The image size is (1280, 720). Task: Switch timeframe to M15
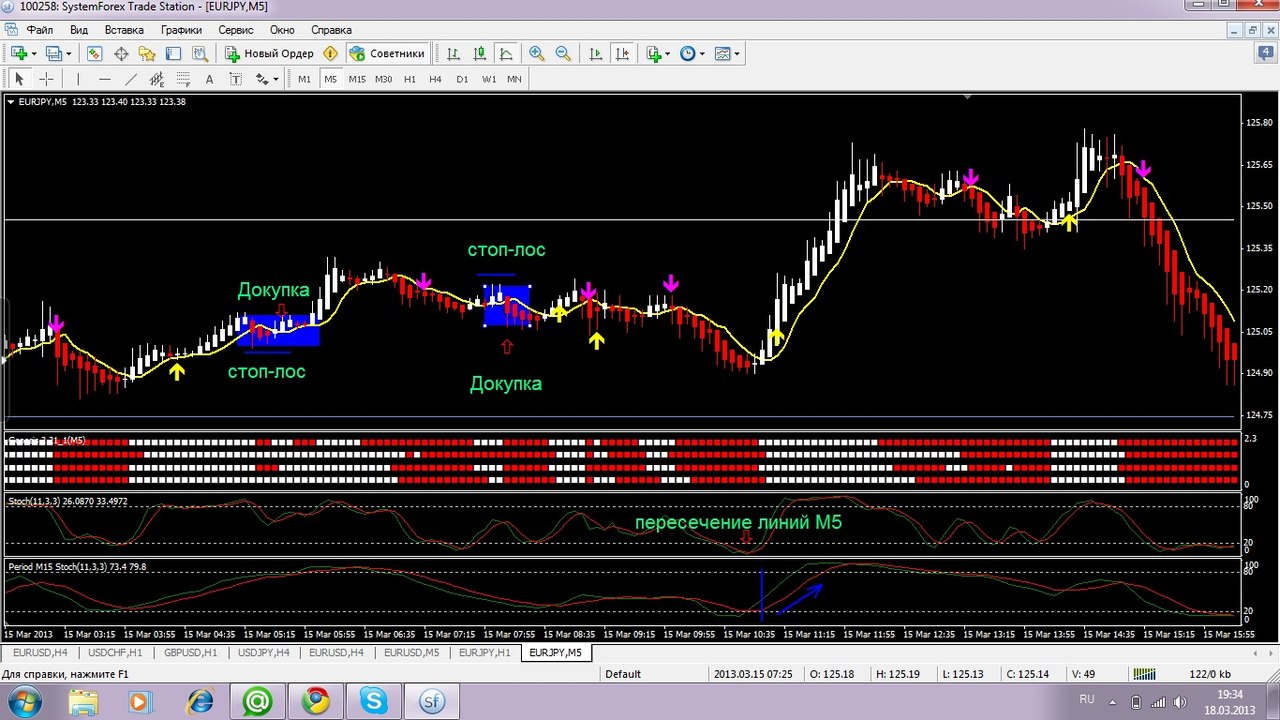(x=357, y=79)
